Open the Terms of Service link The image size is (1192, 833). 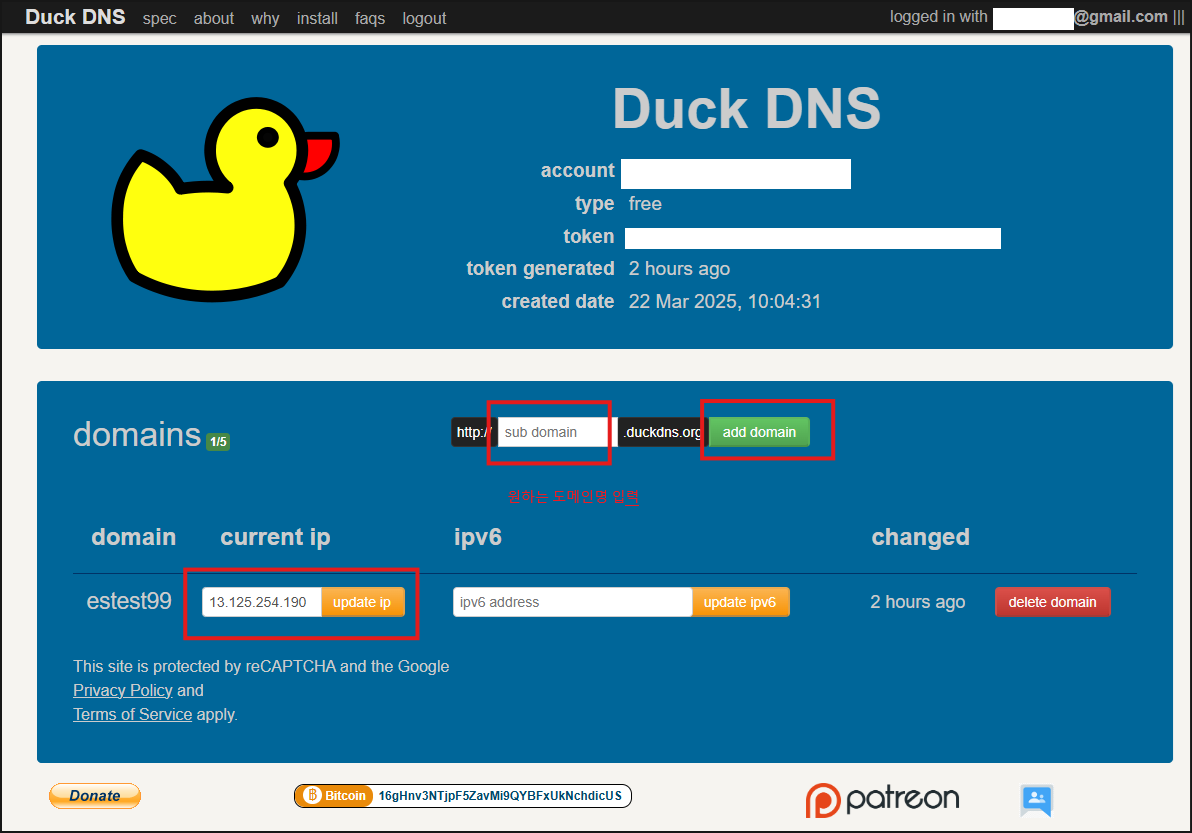pos(132,714)
